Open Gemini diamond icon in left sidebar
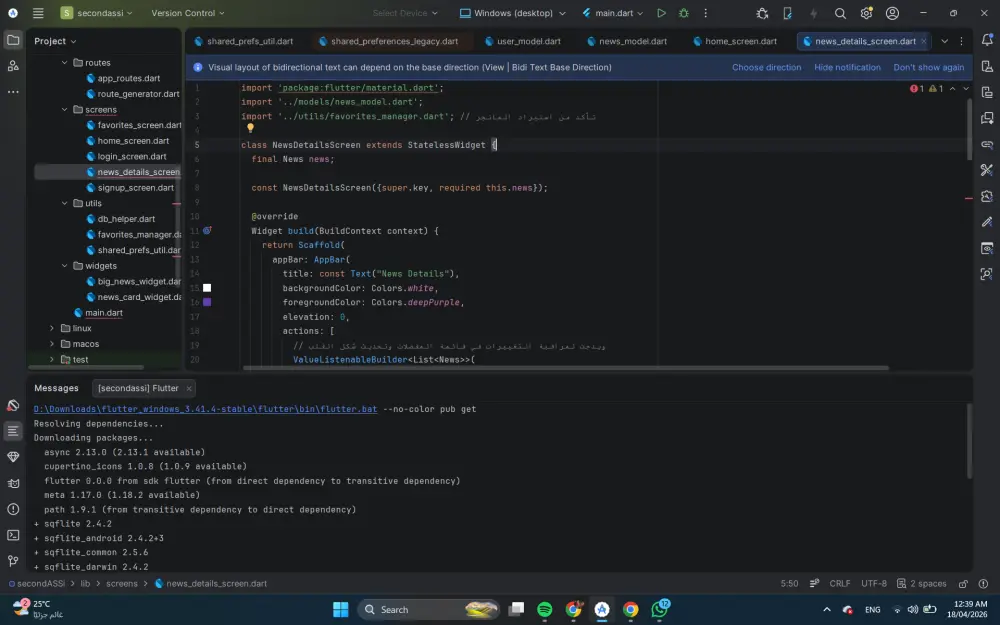The image size is (1000, 625). pyautogui.click(x=13, y=457)
